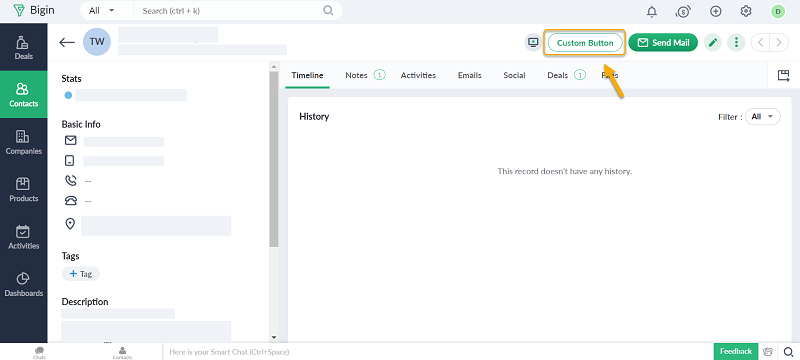Open the Dashboards module in sidebar
The width and height of the screenshot is (800, 360).
tap(23, 285)
